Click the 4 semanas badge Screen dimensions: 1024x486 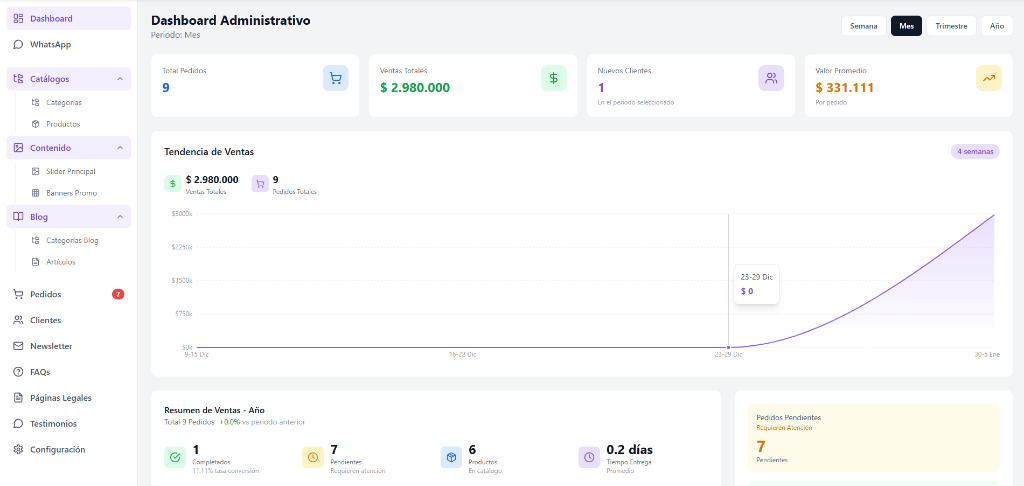click(x=974, y=151)
